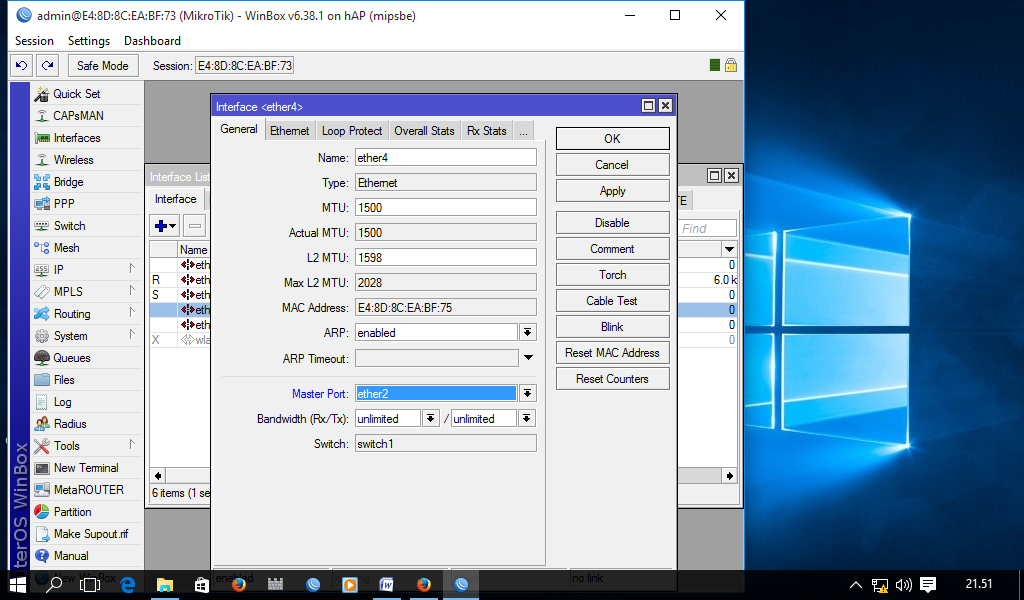Click the Find box in Interface List
This screenshot has height=600, width=1024.
point(707,228)
